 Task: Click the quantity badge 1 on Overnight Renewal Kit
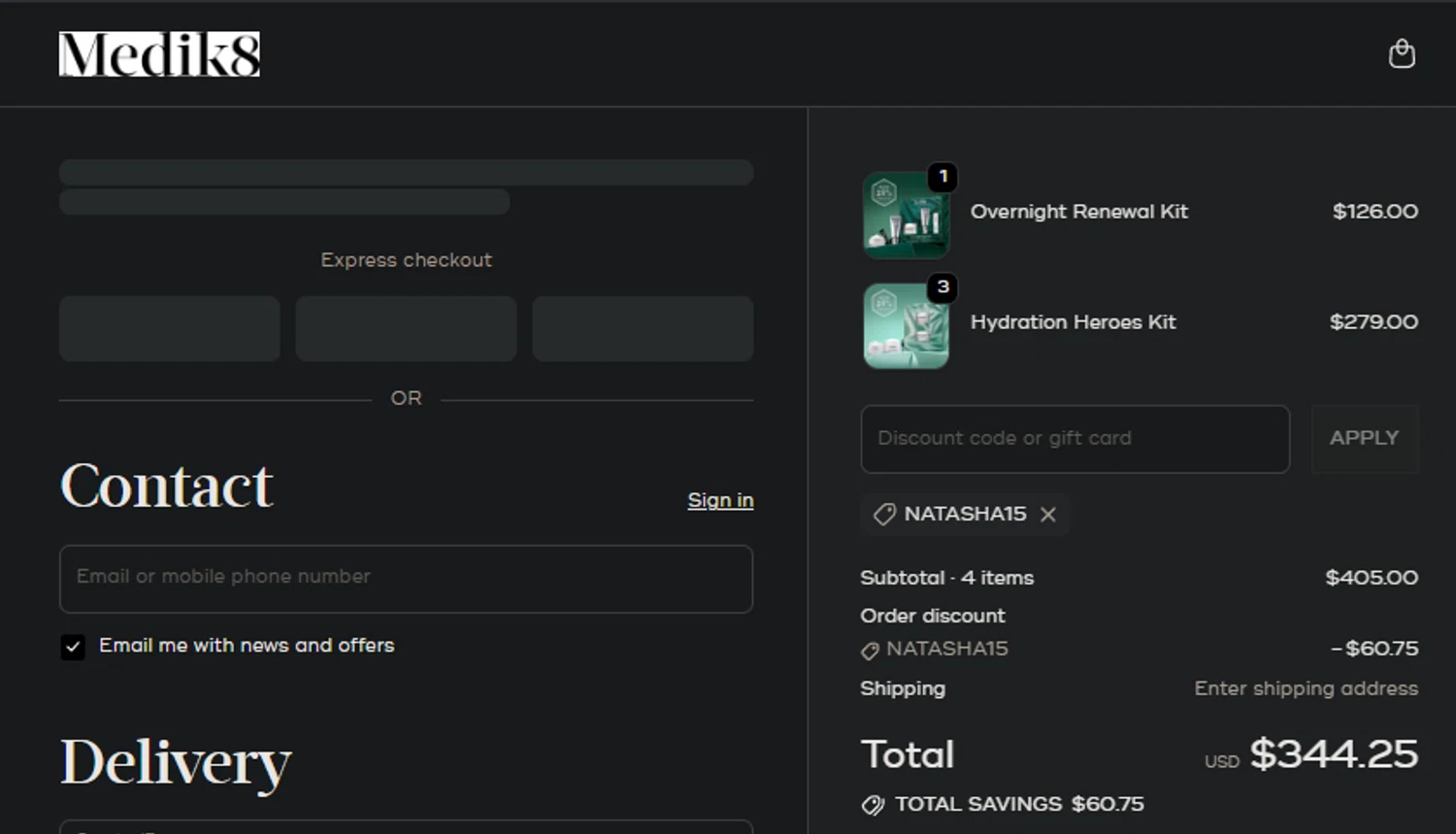click(x=943, y=177)
